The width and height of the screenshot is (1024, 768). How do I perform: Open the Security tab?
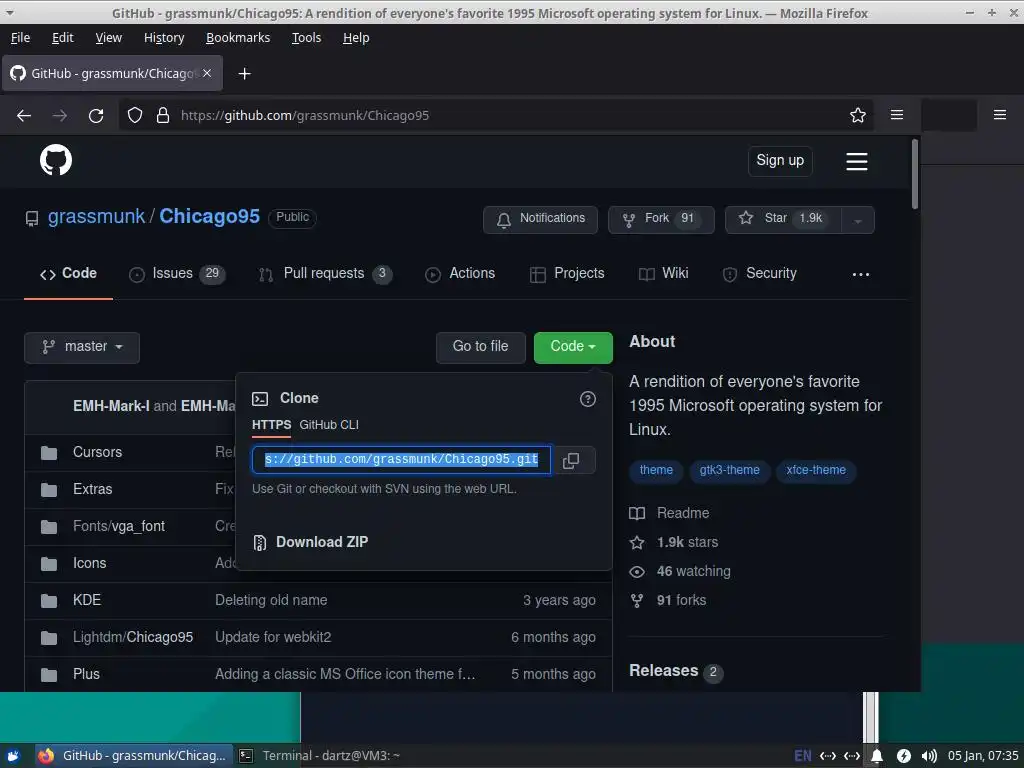[x=760, y=274]
